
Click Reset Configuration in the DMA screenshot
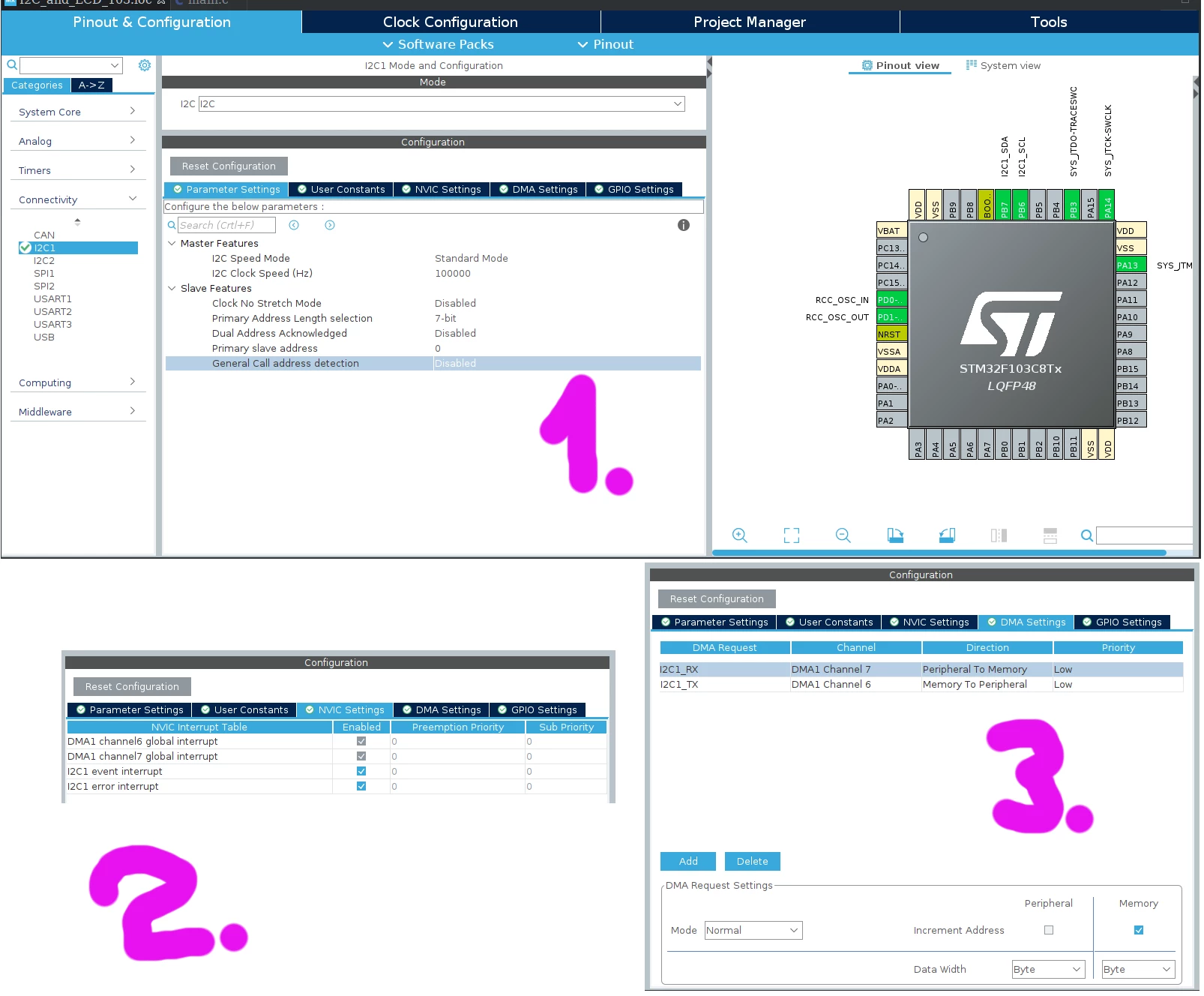point(717,598)
